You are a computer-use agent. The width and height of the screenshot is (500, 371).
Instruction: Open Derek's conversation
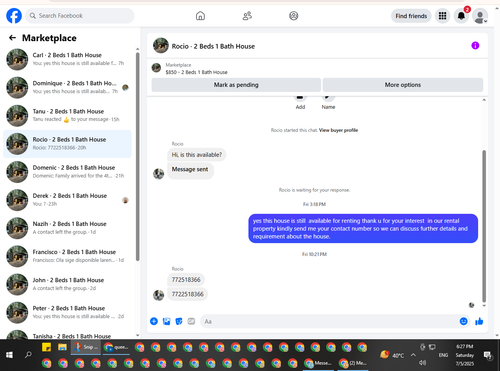[x=67, y=200]
